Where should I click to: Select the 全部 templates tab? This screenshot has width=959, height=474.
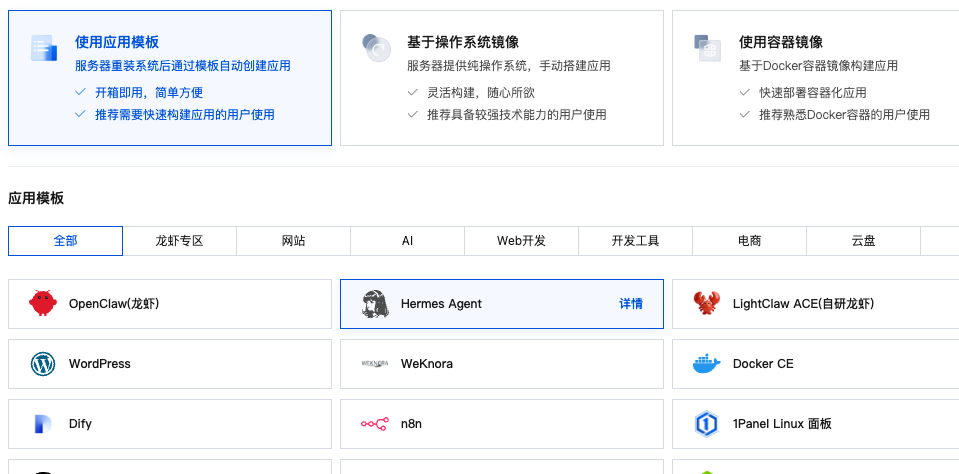(65, 241)
